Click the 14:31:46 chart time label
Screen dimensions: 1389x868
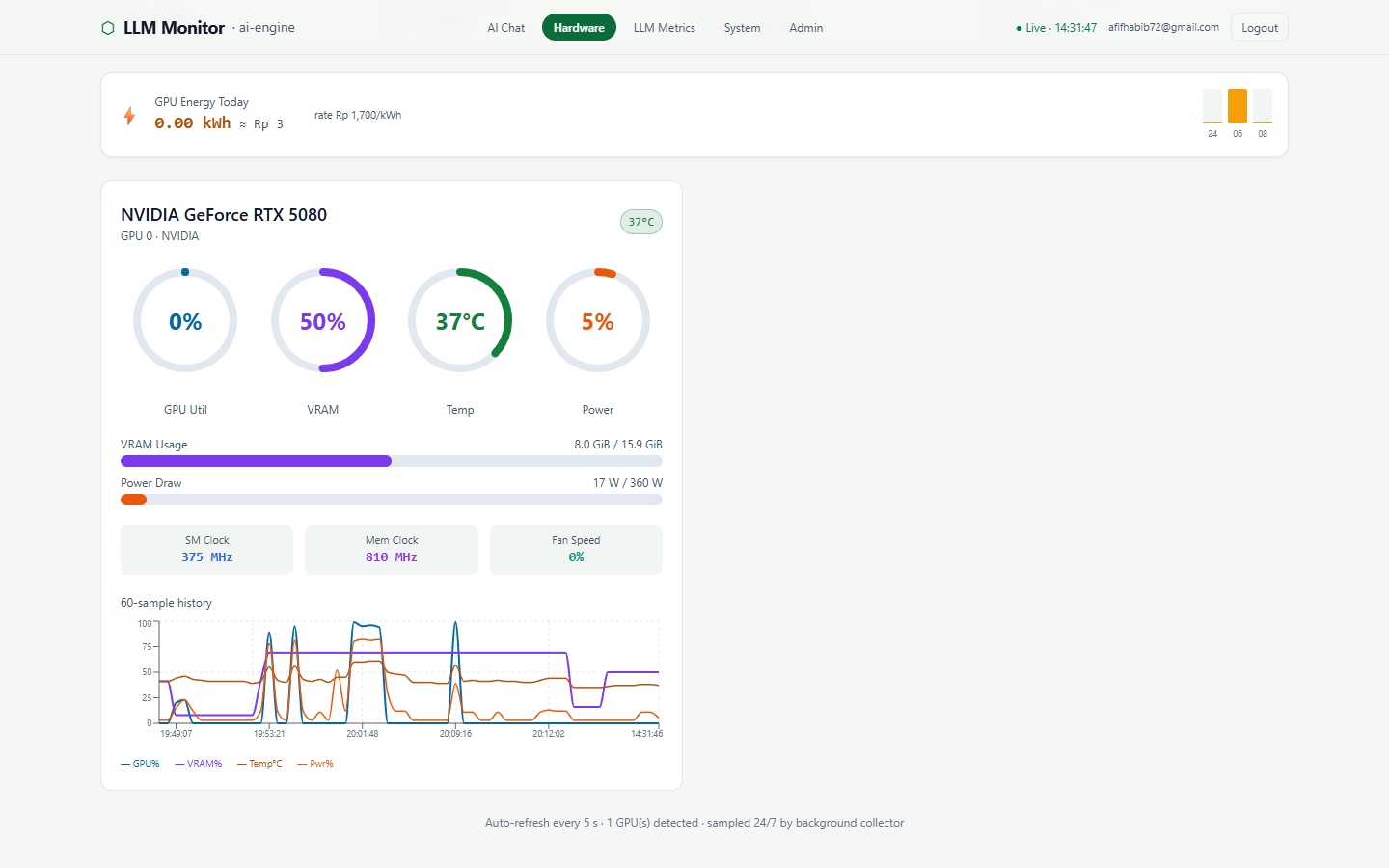tap(647, 734)
